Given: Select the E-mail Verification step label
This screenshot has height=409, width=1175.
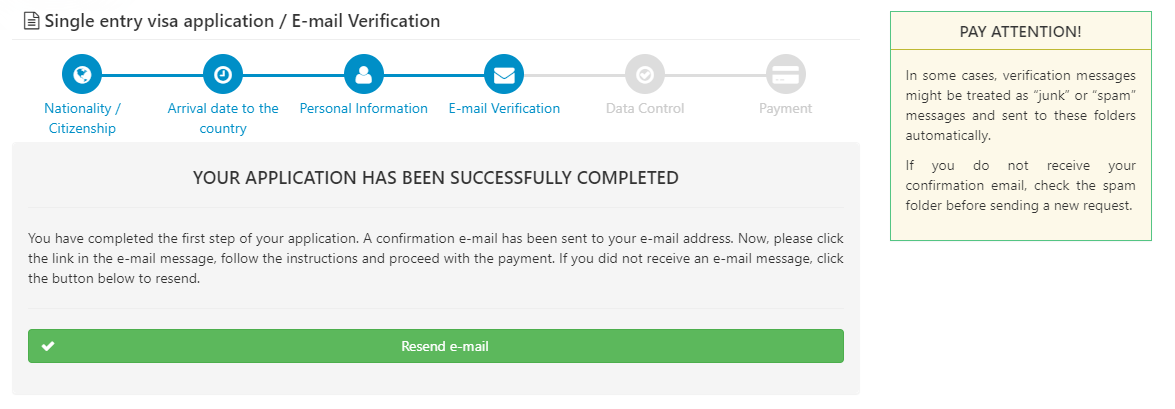Looking at the screenshot, I should [x=504, y=108].
